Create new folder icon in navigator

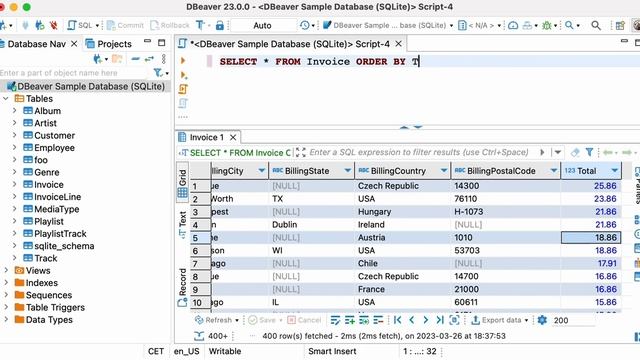click(118, 59)
